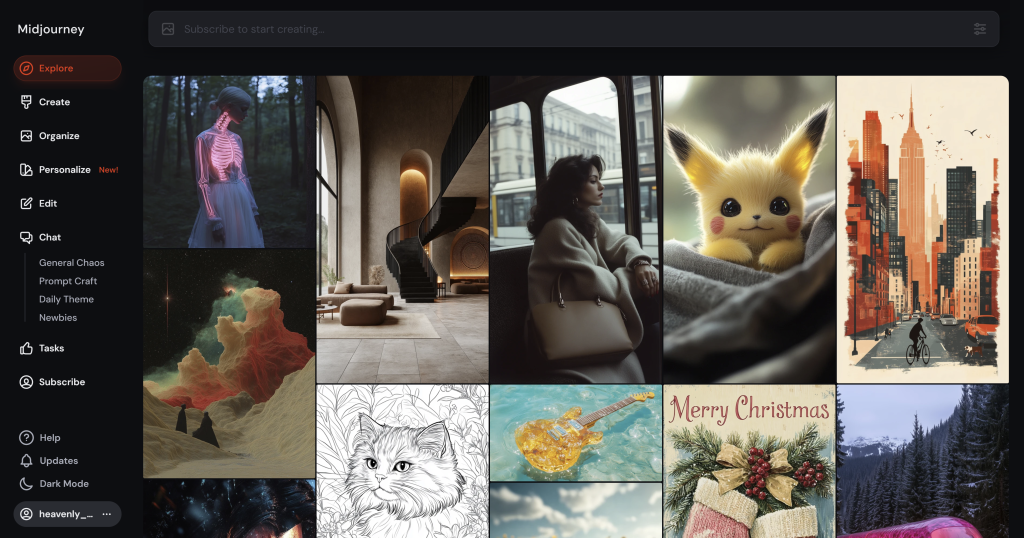Click the Edit pencil icon
The width and height of the screenshot is (1024, 538).
26,204
